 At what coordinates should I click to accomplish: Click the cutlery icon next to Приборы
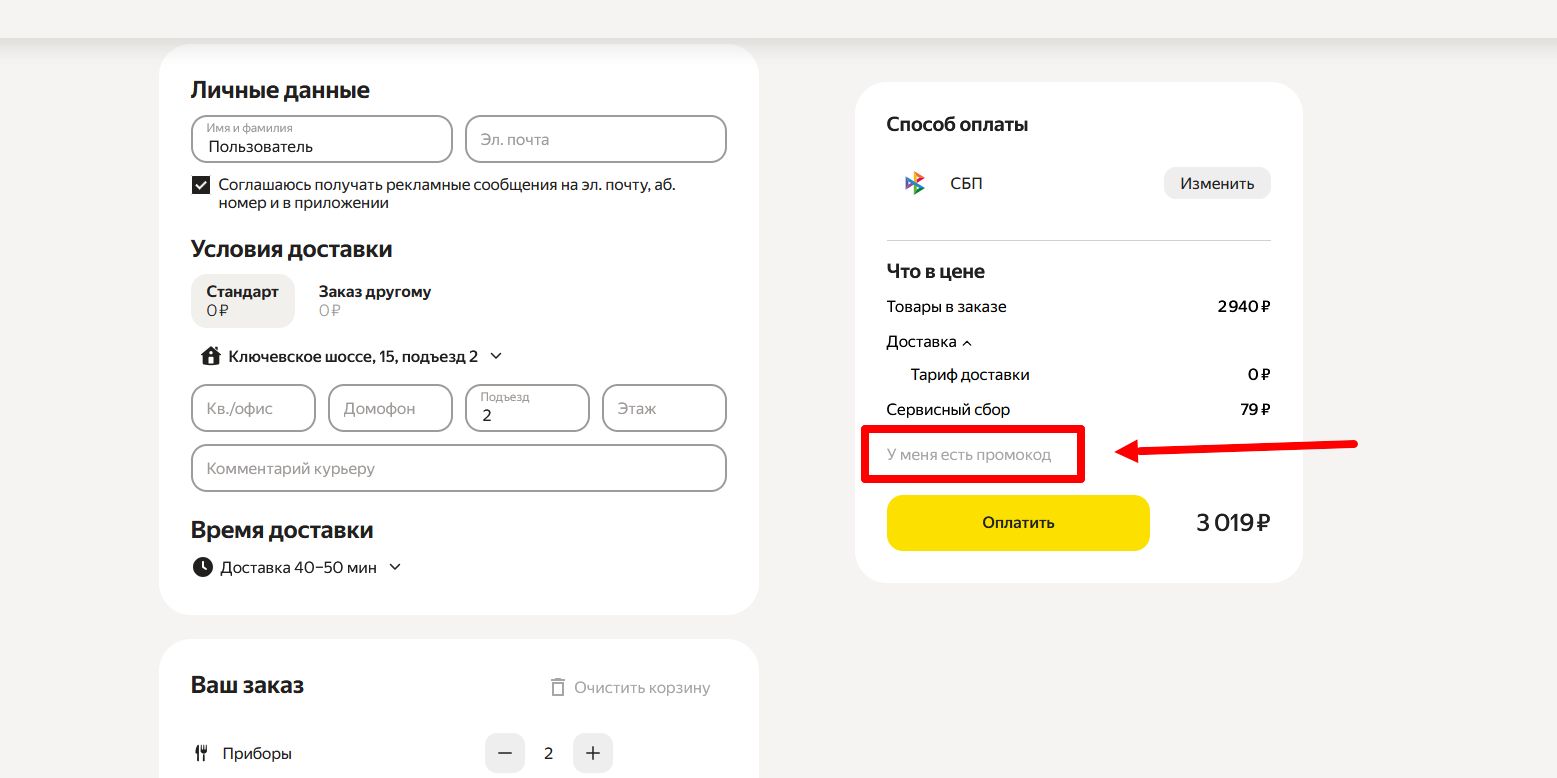[201, 753]
